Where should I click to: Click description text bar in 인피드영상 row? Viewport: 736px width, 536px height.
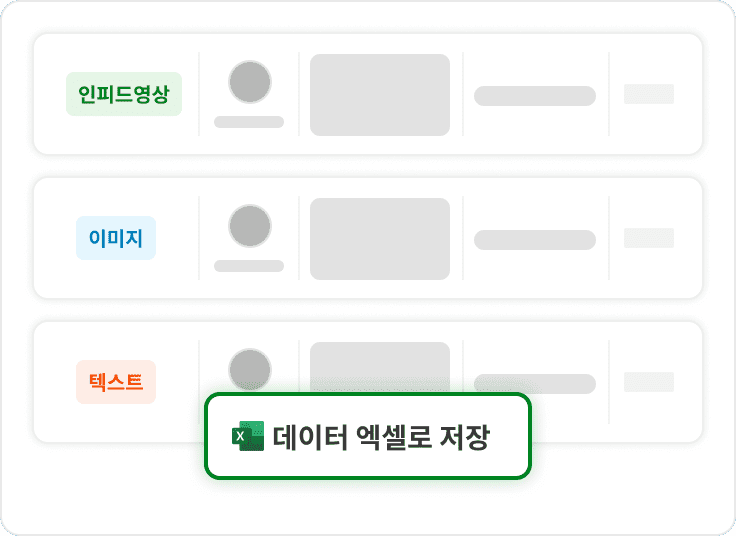click(x=535, y=96)
